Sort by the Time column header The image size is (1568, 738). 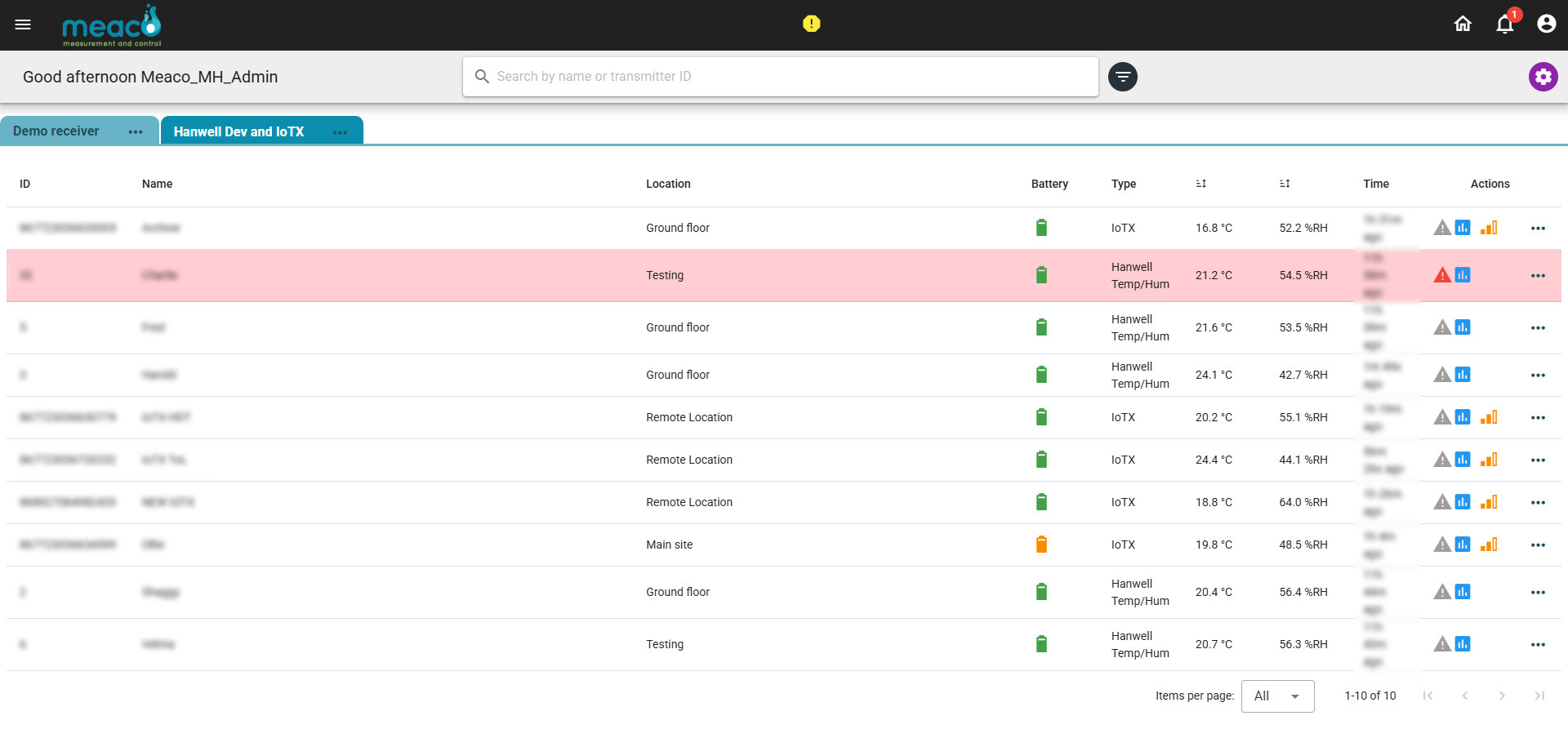[1376, 184]
